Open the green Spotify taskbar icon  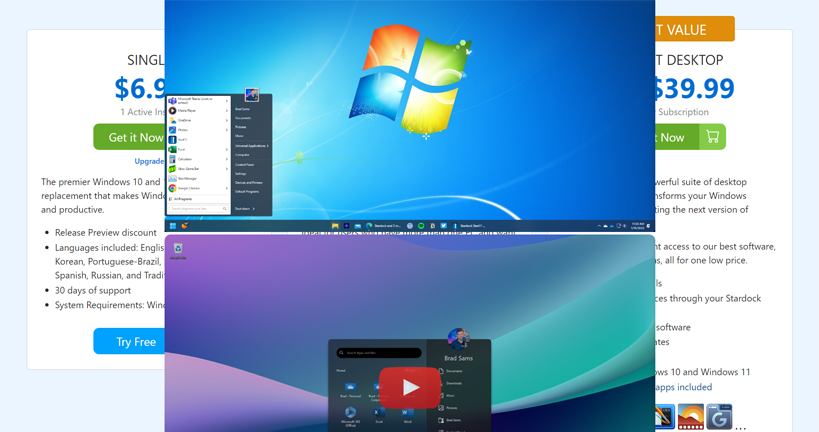pyautogui.click(x=421, y=226)
